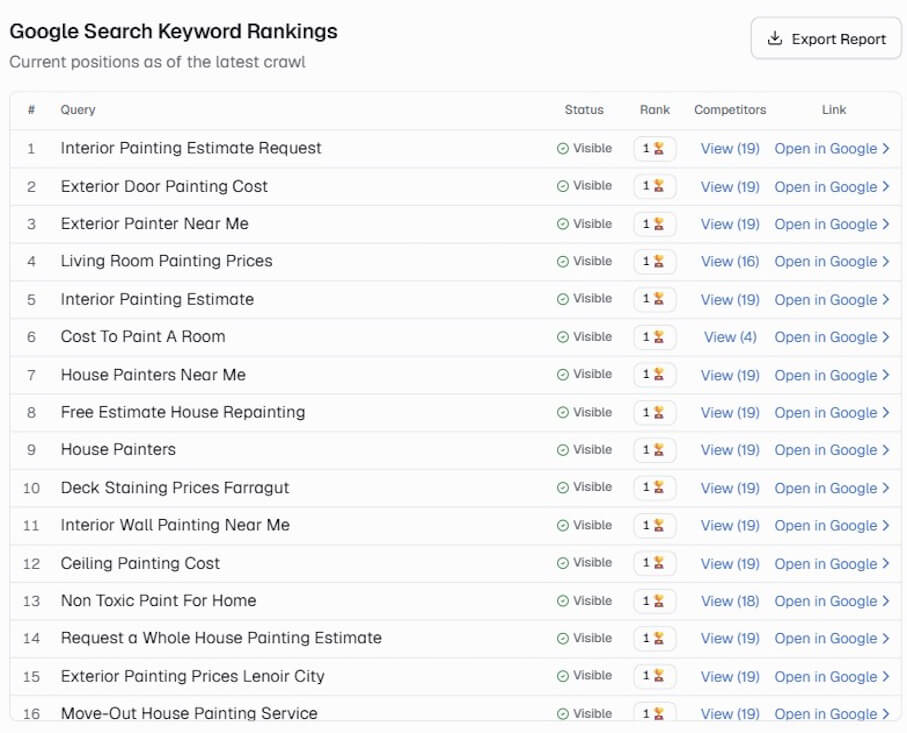The height and width of the screenshot is (733, 907).
Task: Click the Google Search Keyword Rankings heading
Action: tap(174, 31)
